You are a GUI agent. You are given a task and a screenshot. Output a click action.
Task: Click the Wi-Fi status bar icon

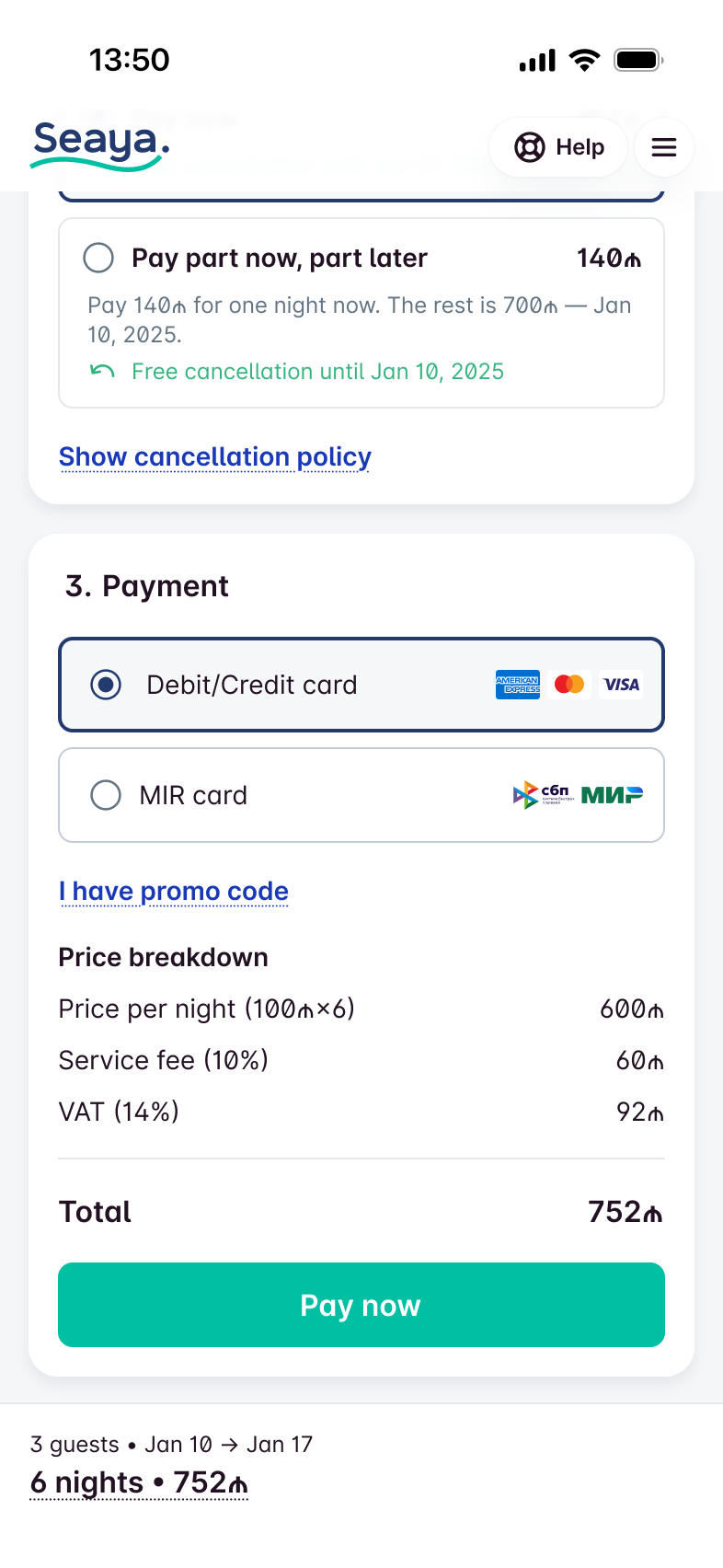[584, 61]
